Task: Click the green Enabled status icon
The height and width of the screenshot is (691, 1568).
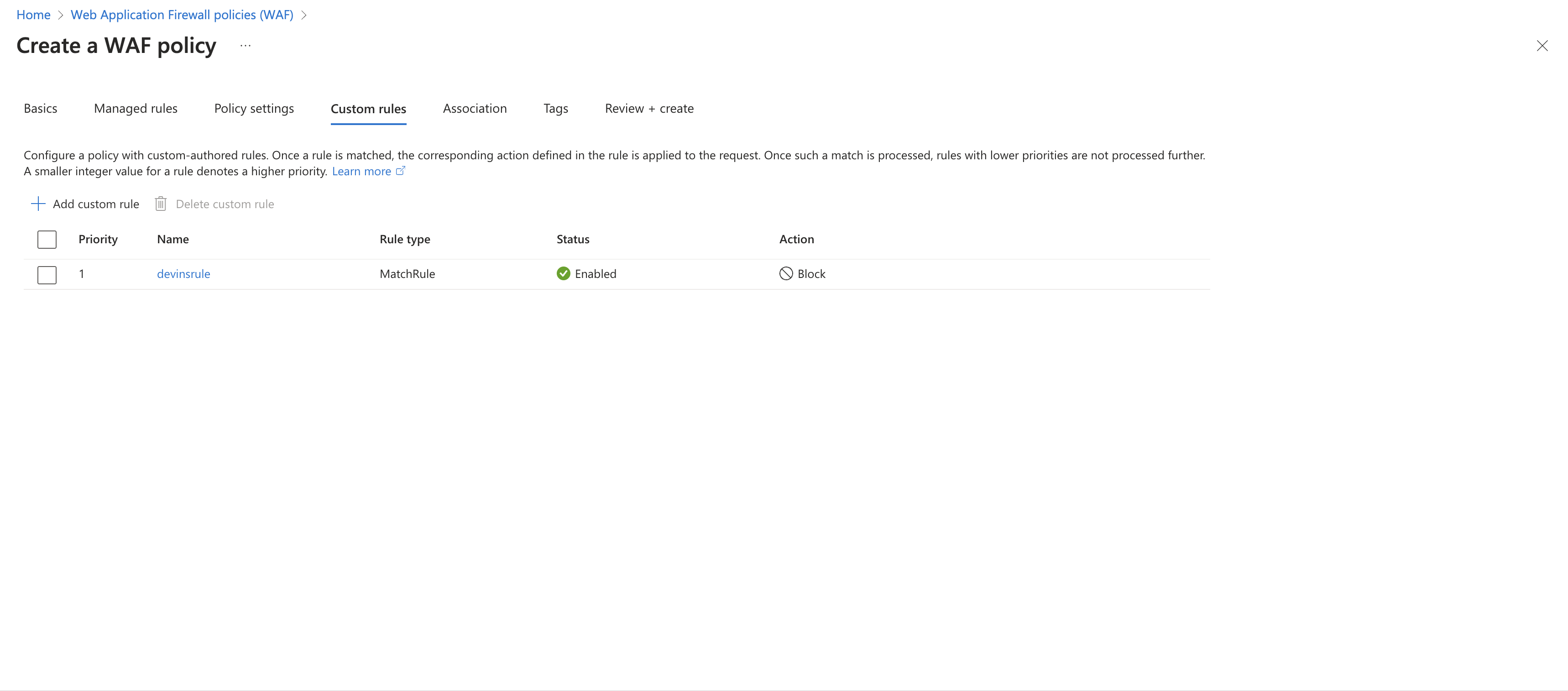Action: tap(563, 273)
